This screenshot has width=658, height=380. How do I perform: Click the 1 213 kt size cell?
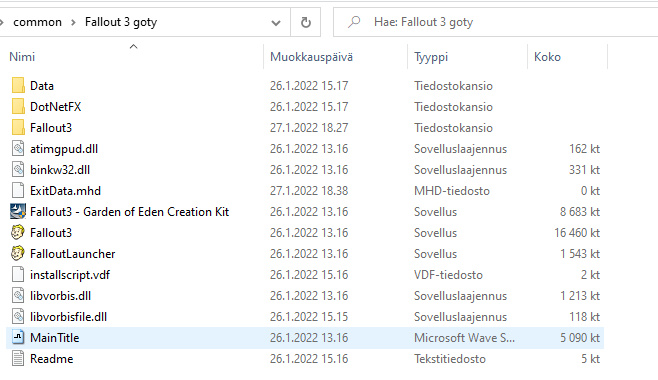[580, 295]
